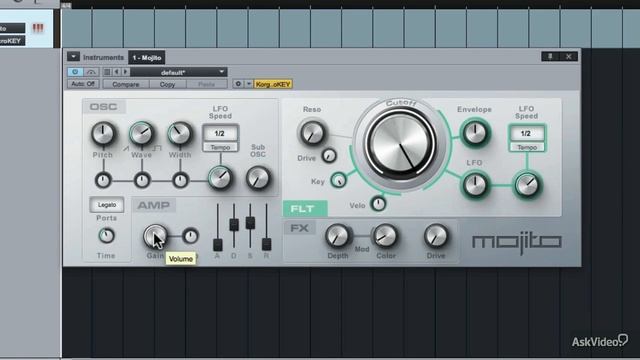This screenshot has width=640, height=360.
Task: Click the FLT section label
Action: [x=305, y=209]
